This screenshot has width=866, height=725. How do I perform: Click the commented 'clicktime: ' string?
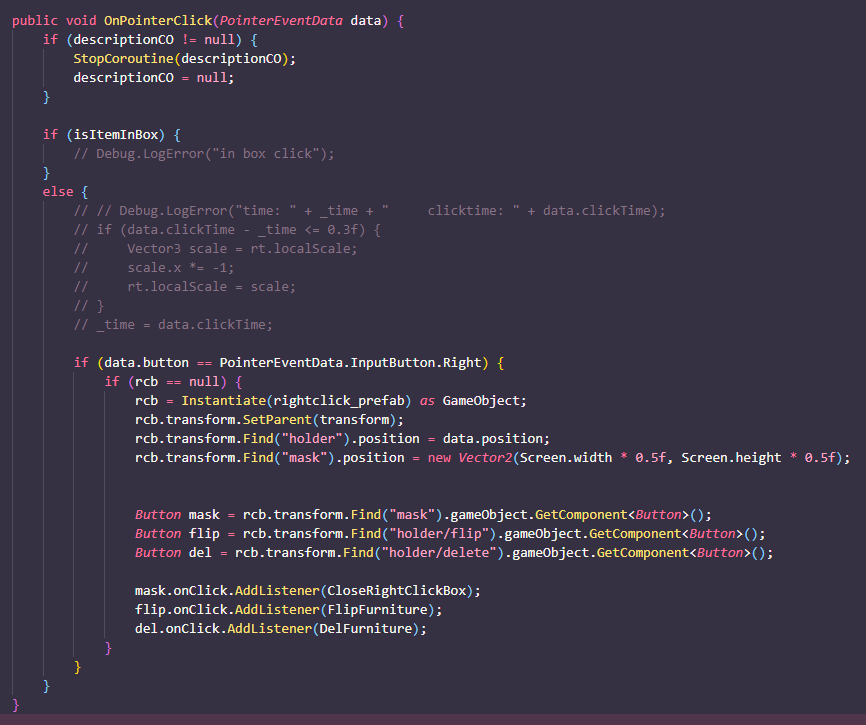(474, 211)
